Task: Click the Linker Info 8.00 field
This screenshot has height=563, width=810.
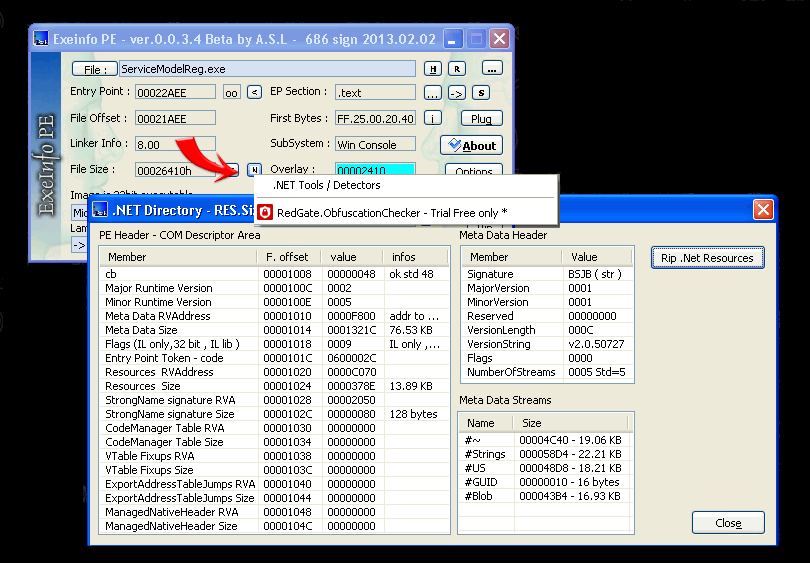Action: [x=176, y=144]
